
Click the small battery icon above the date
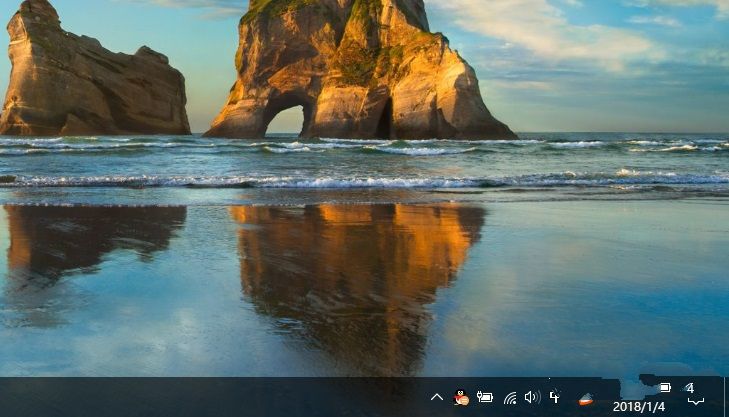(x=665, y=387)
